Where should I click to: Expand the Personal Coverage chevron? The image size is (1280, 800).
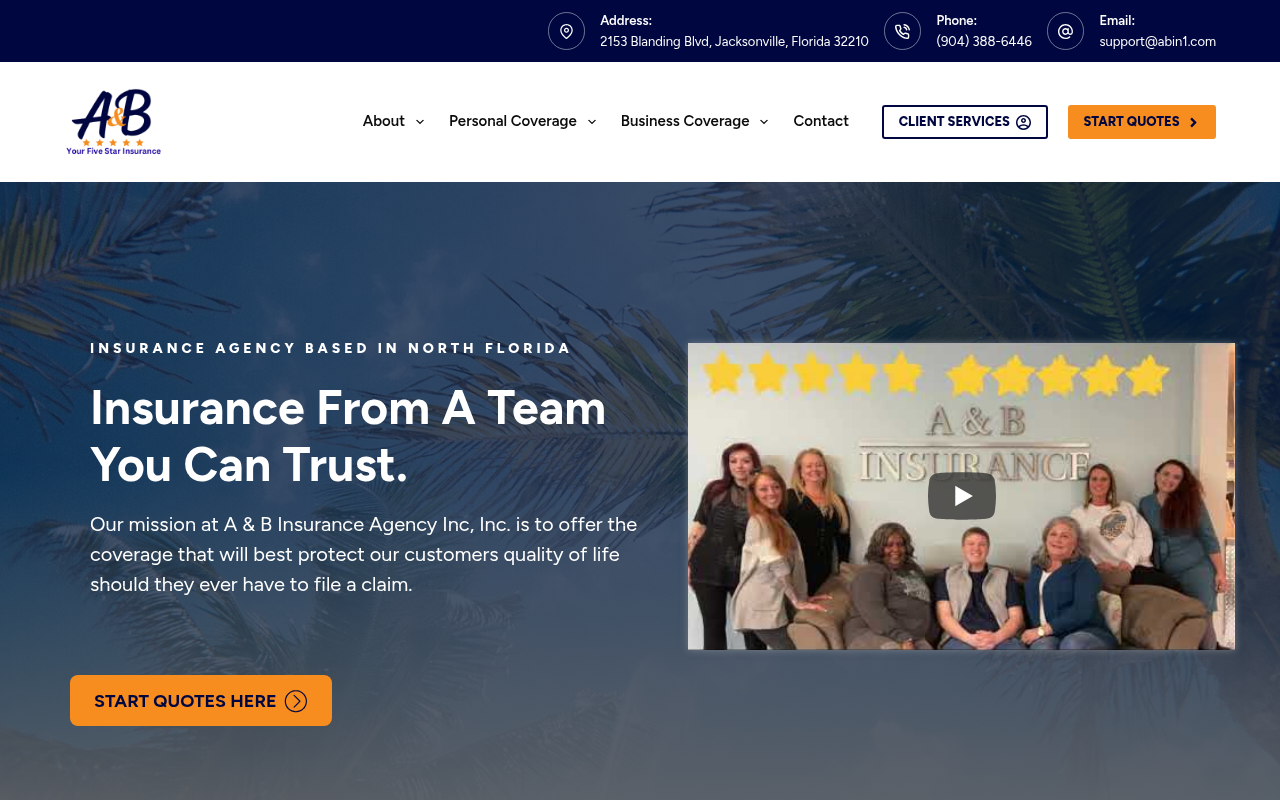click(591, 122)
